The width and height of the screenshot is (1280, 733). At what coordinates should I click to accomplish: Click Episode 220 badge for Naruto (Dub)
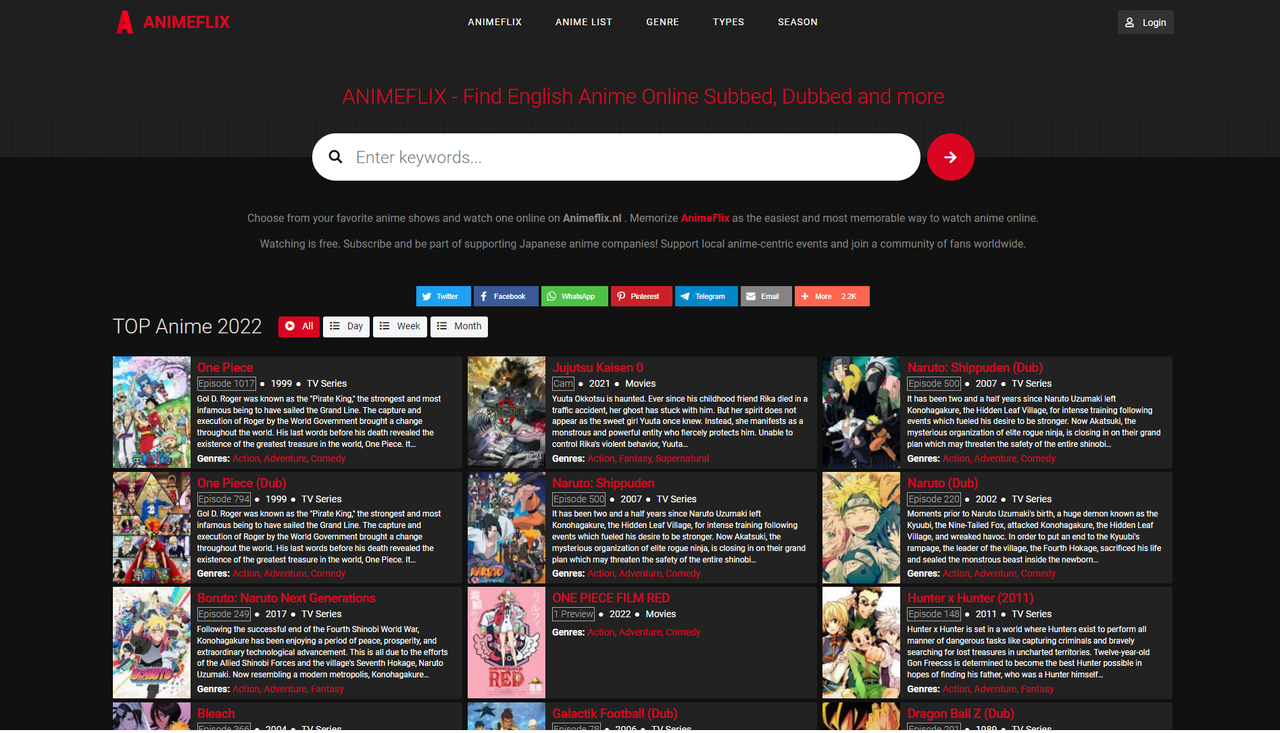934,499
